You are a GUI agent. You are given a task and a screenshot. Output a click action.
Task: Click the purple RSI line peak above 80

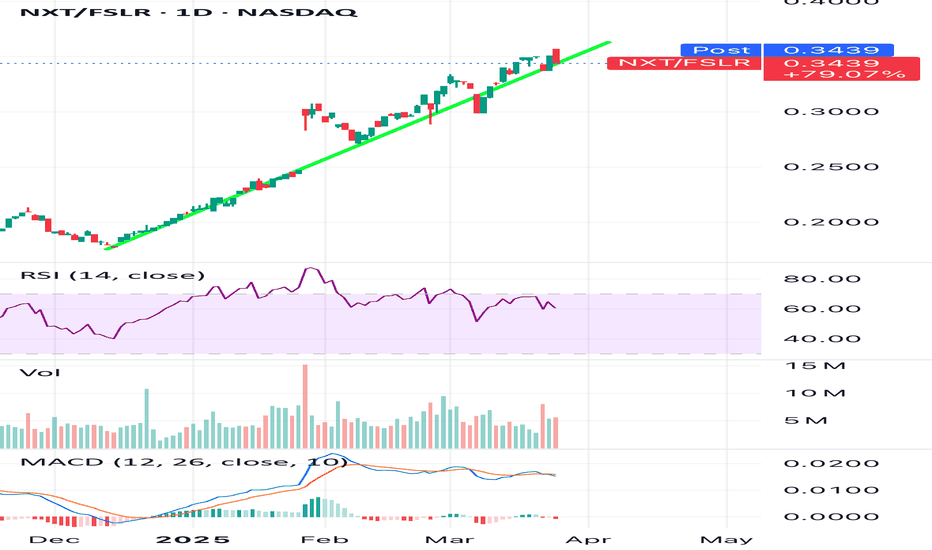tap(310, 269)
